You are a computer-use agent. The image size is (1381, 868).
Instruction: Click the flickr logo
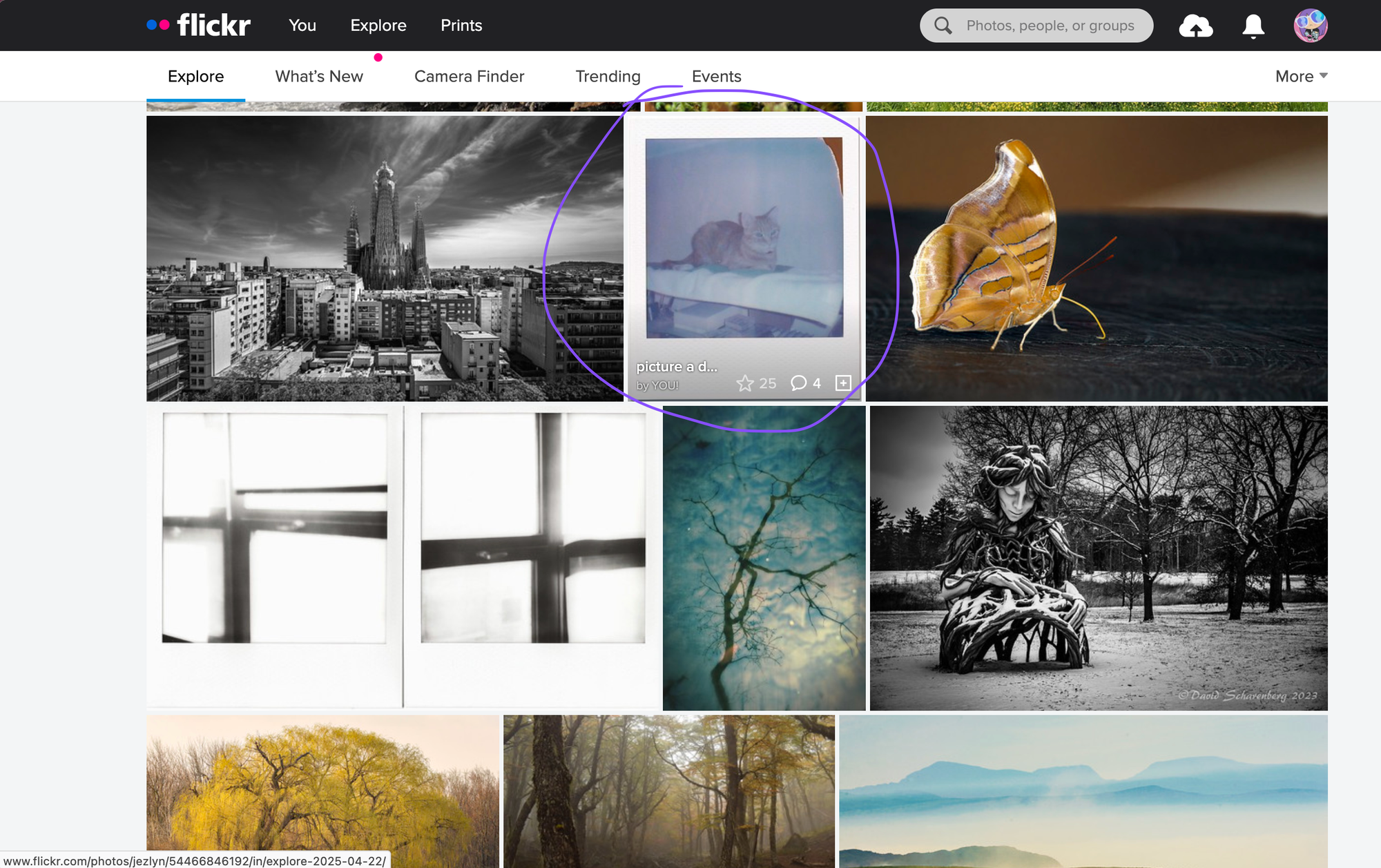click(214, 25)
